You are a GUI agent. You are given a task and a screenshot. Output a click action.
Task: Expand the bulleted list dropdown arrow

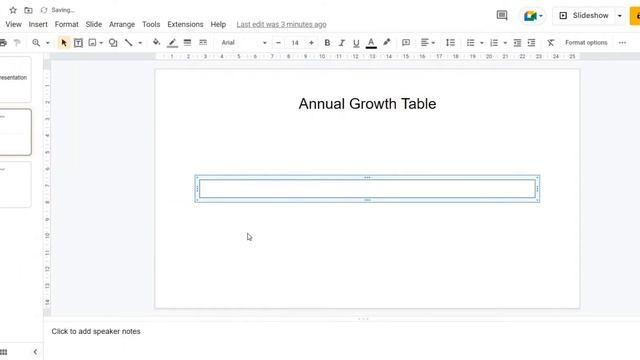pos(482,43)
